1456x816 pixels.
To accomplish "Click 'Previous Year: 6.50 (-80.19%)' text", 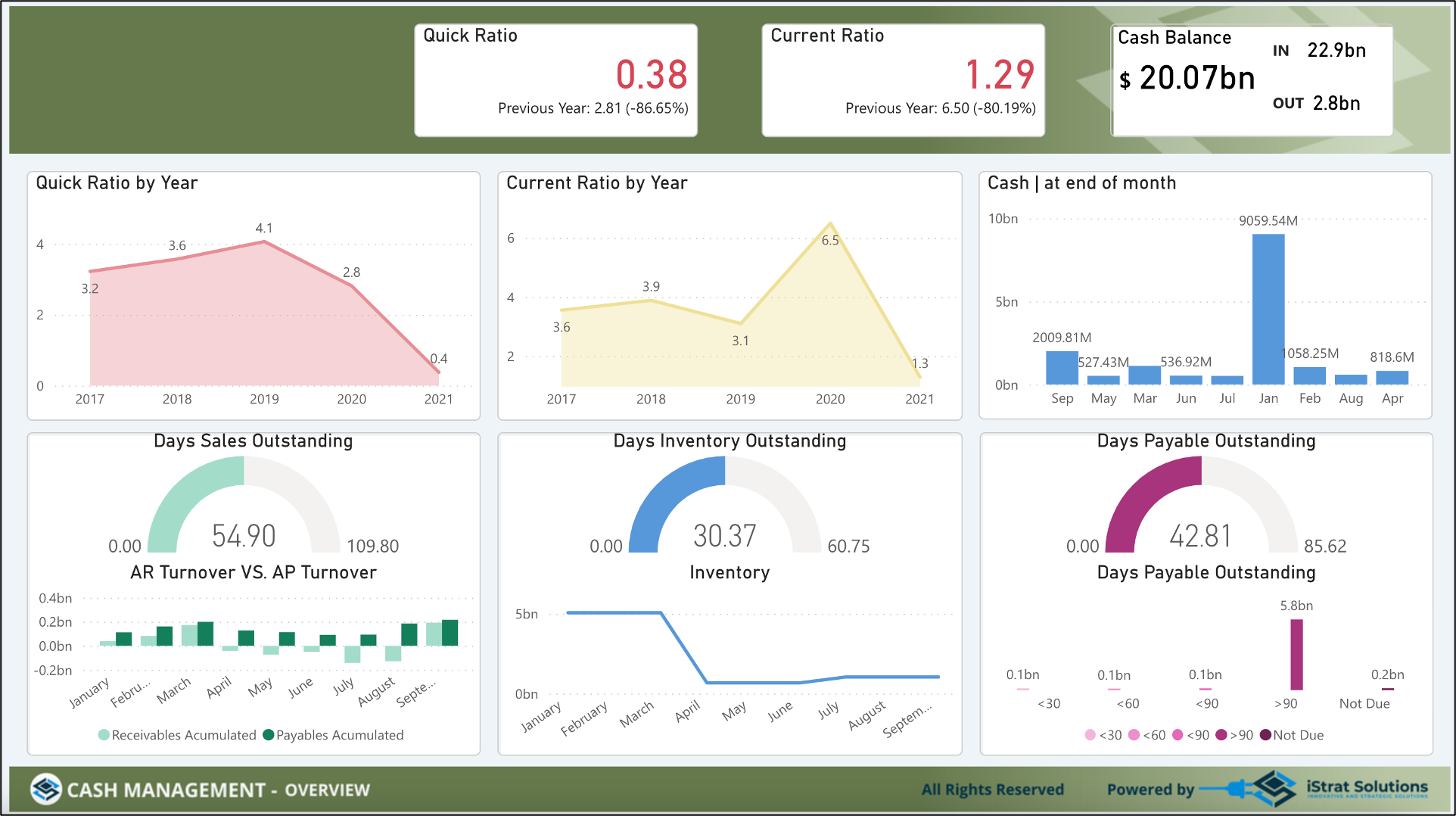I will coord(940,108).
